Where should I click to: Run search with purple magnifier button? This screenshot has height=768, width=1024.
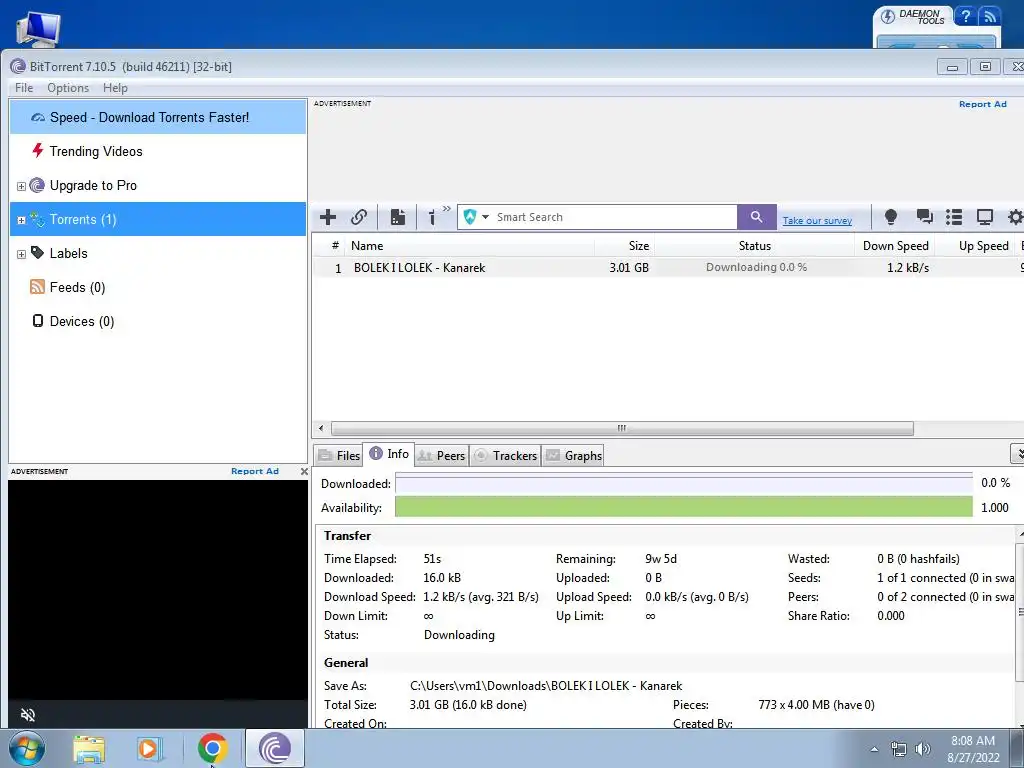[756, 217]
